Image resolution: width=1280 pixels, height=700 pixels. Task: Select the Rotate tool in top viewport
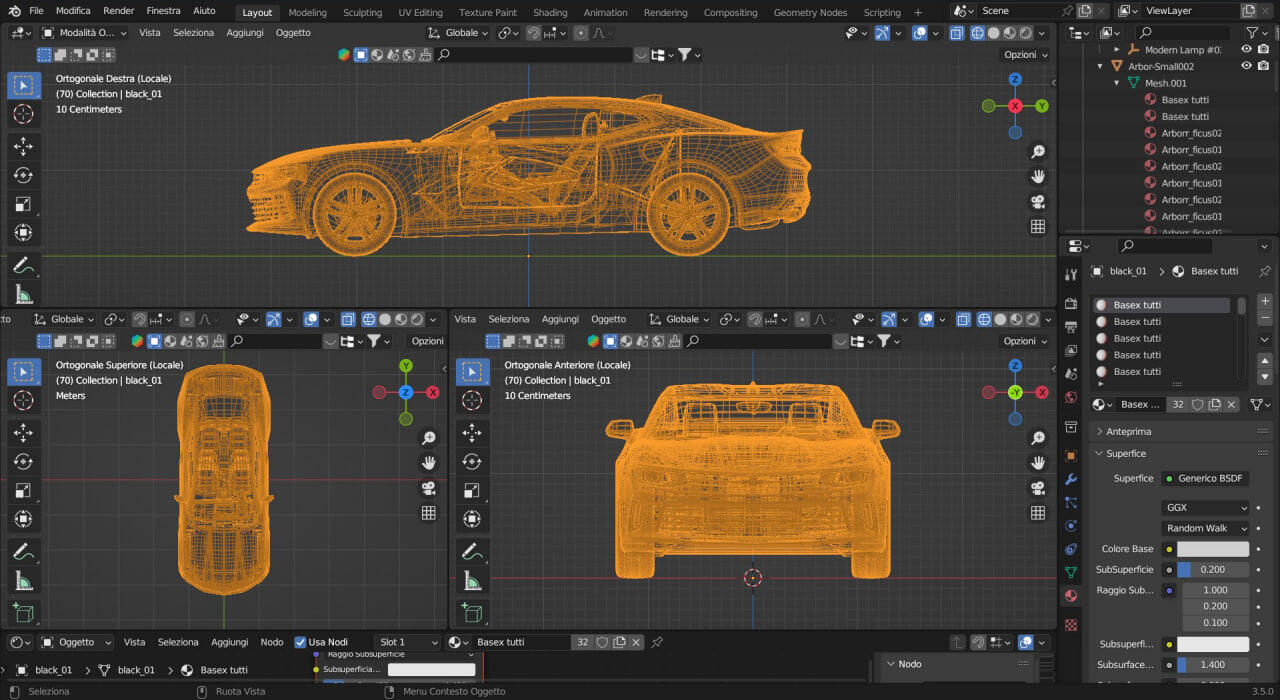point(23,175)
